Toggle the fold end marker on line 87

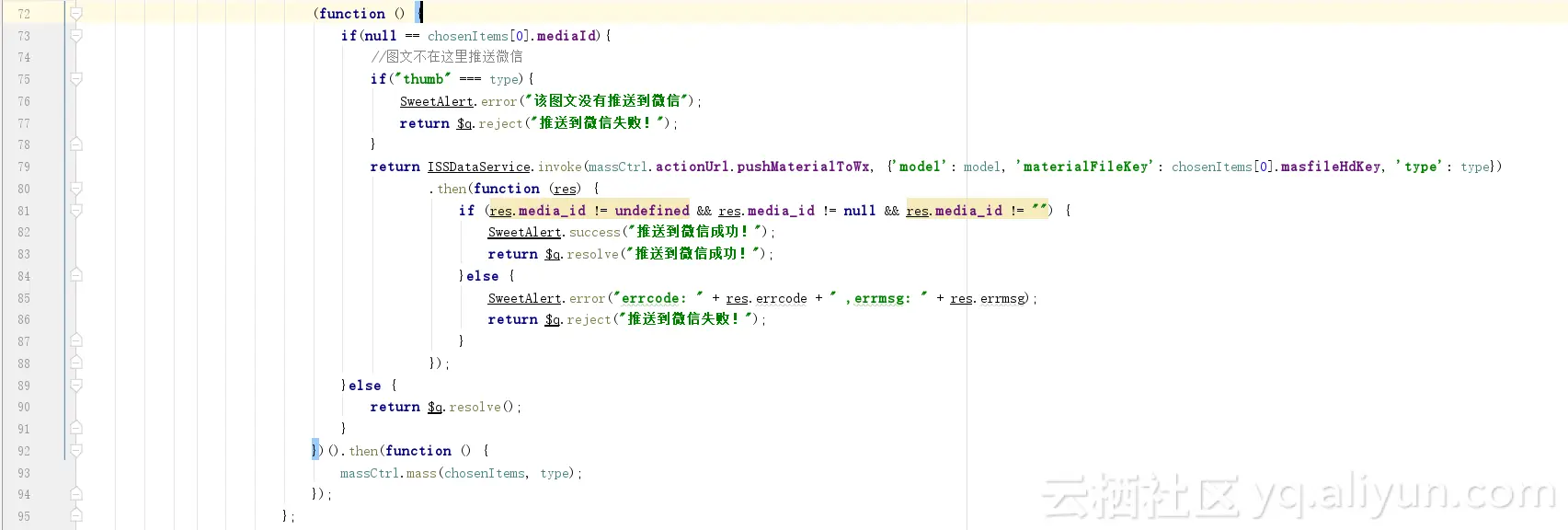[76, 341]
